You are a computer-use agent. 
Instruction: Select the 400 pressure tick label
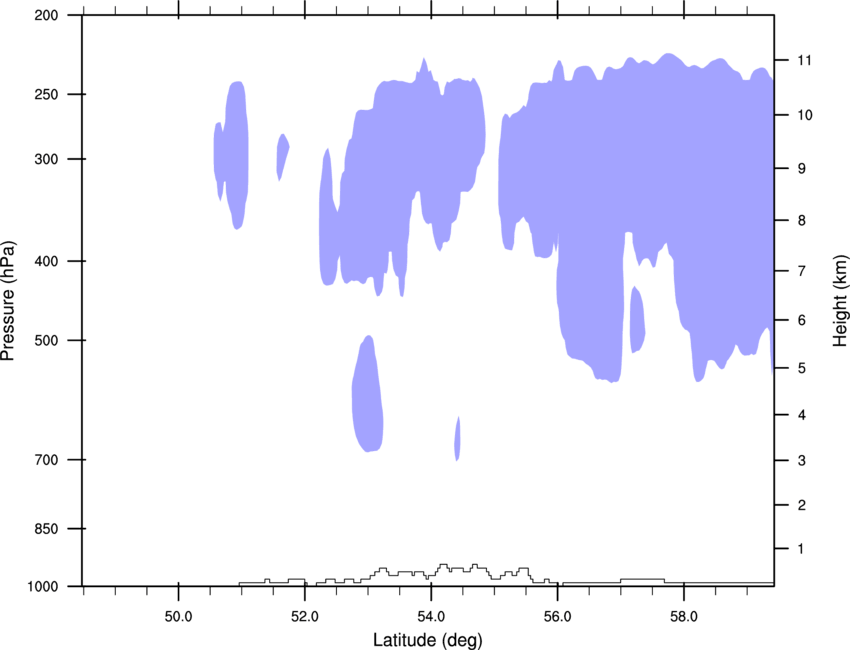point(46,261)
